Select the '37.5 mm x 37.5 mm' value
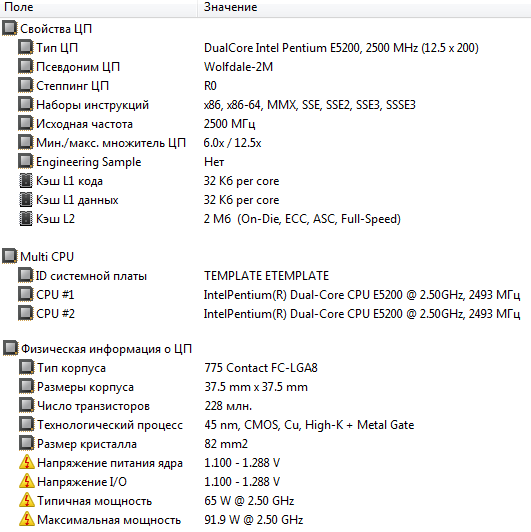The height and width of the screenshot is (532, 531). pyautogui.click(x=256, y=387)
